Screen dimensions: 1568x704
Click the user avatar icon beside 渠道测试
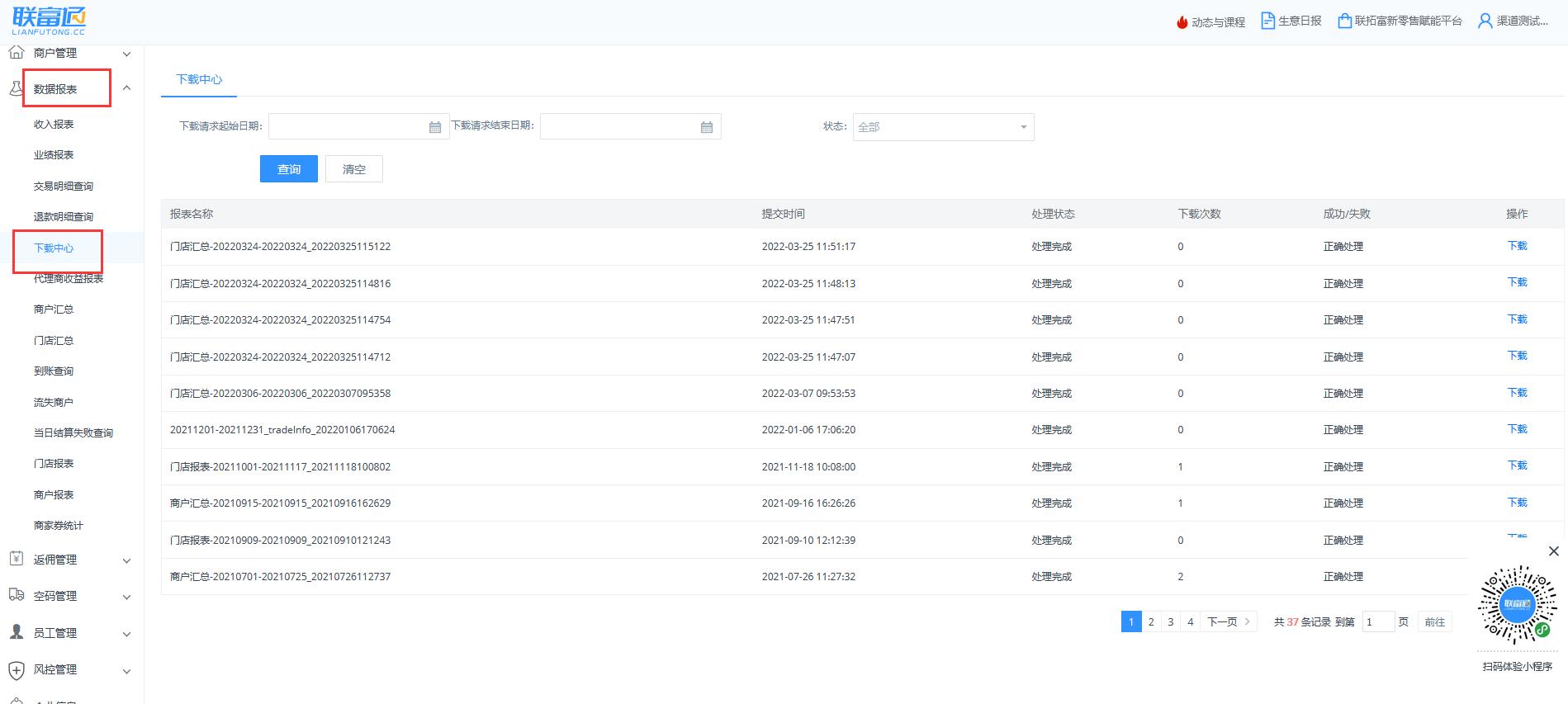tap(1485, 21)
